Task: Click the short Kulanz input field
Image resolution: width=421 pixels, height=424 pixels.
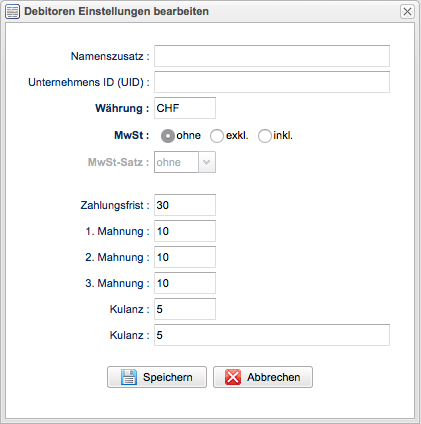Action: click(185, 309)
